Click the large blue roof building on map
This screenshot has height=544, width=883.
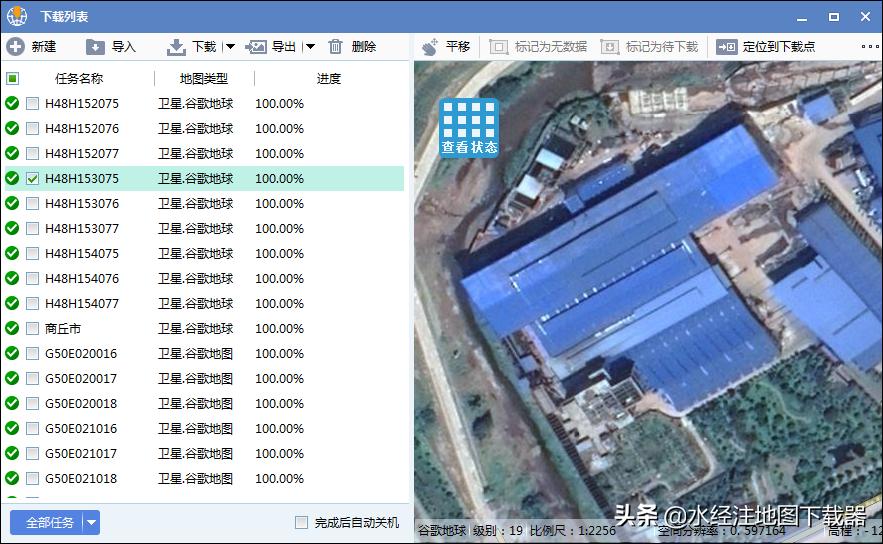(619, 270)
